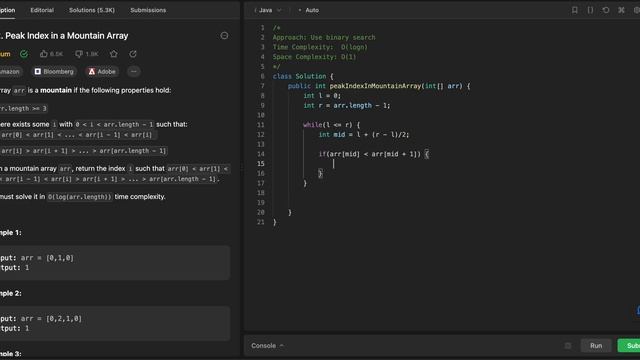Show more company tags with the ellipsis

tap(133, 71)
